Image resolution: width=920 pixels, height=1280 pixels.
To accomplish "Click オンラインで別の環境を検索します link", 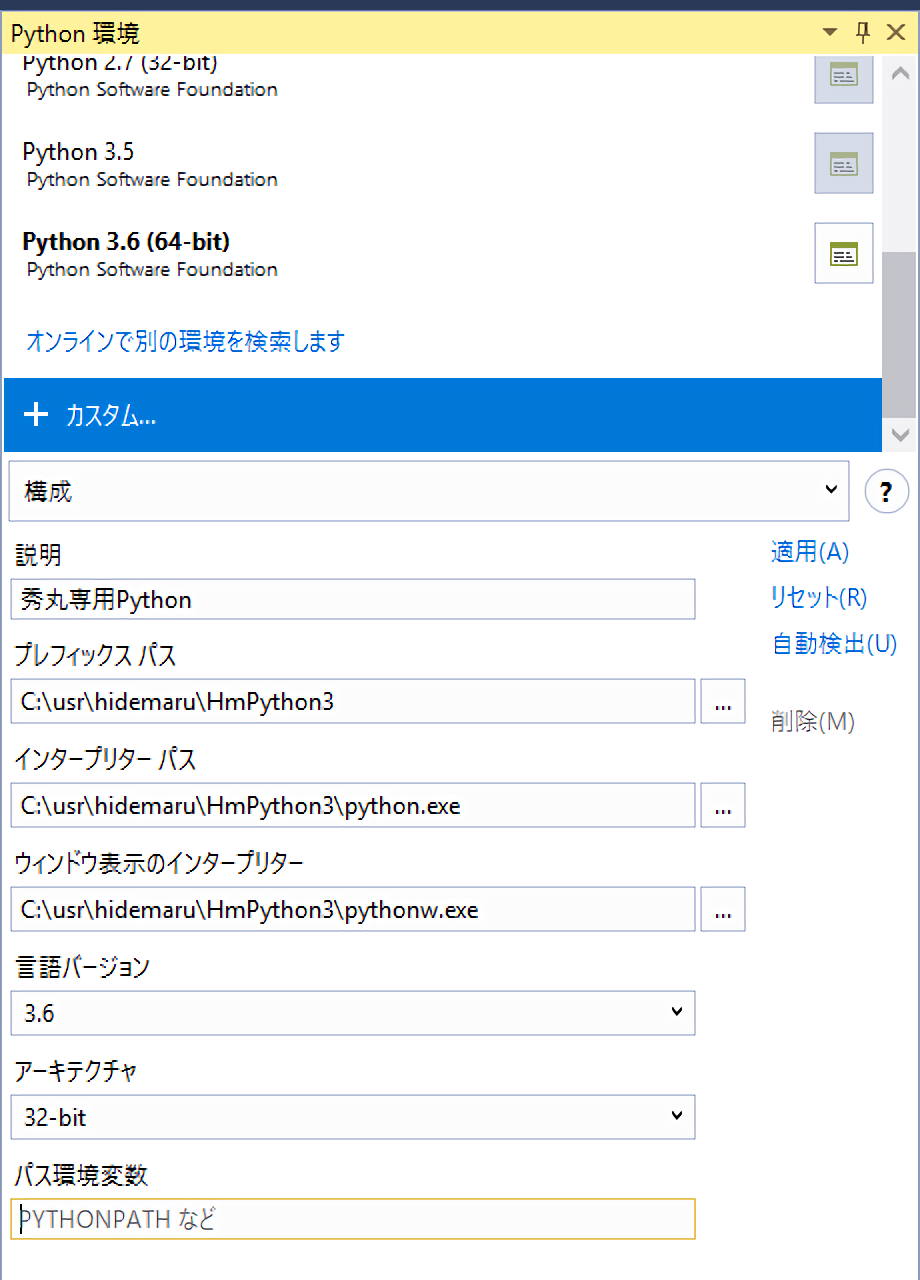I will point(184,342).
